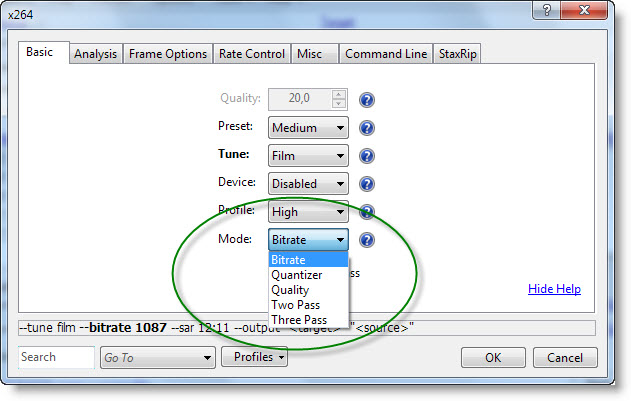Switch to the Misc tab
631x401 pixels.
(315, 54)
